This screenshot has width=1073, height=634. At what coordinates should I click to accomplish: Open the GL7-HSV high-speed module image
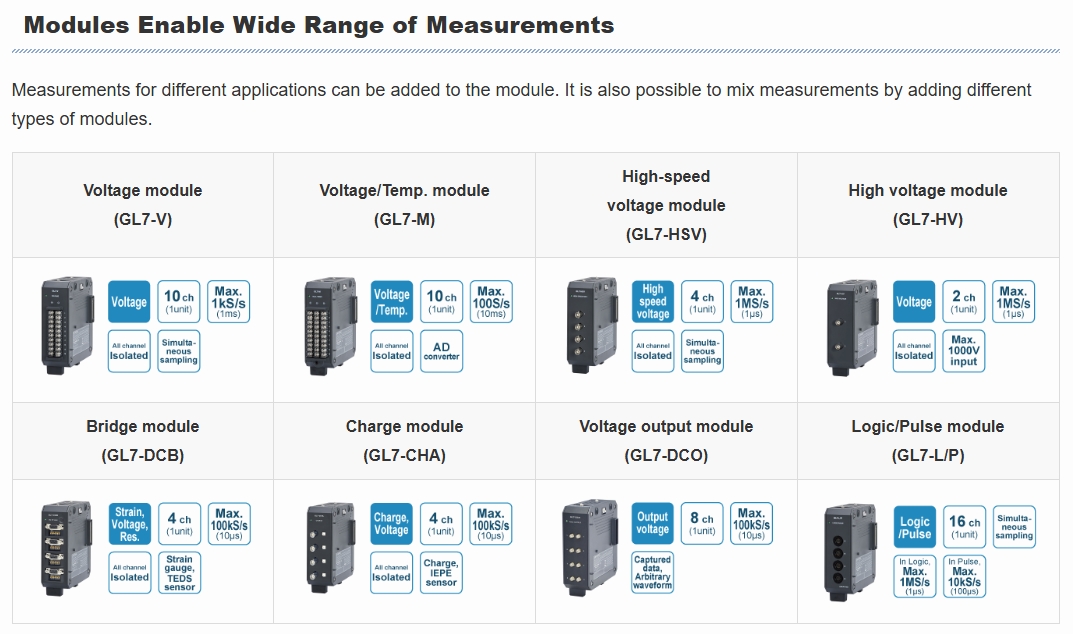coord(592,326)
